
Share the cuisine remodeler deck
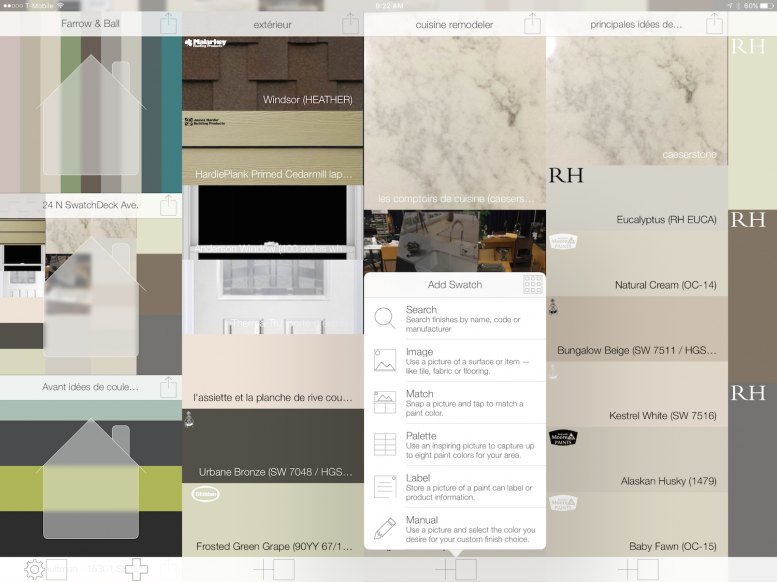point(532,23)
